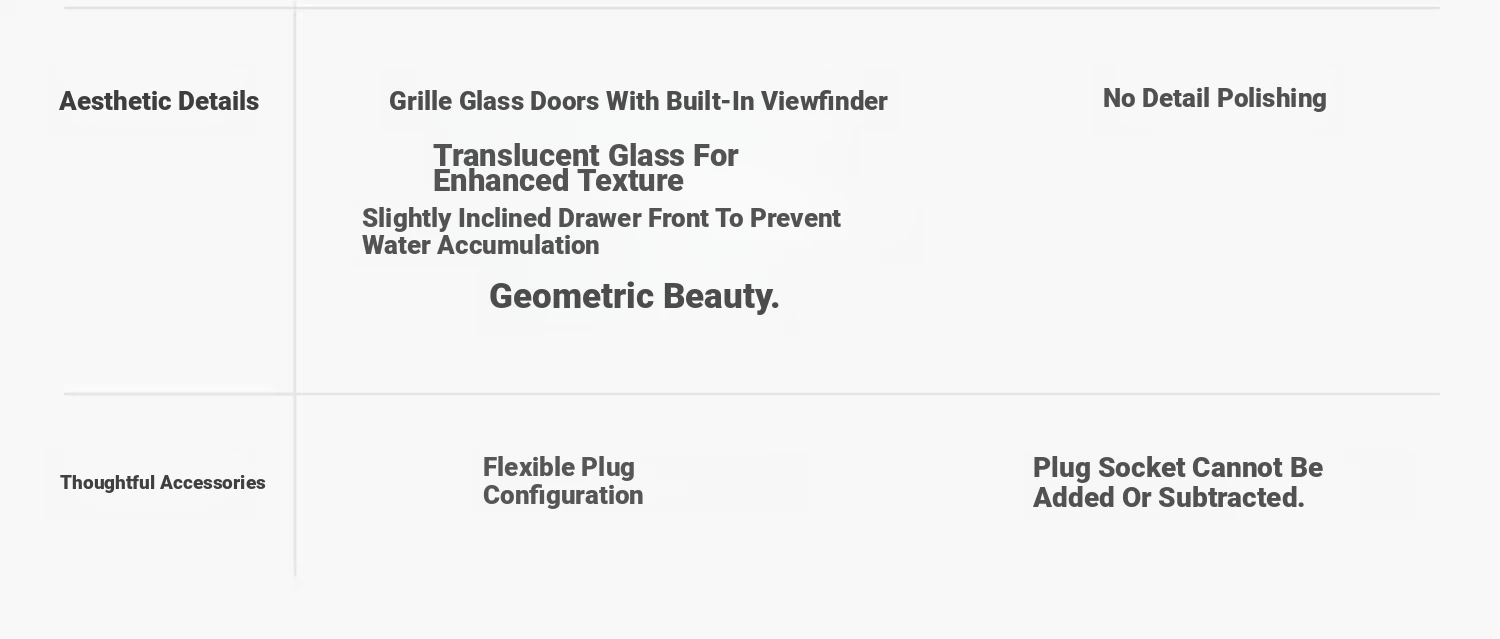Select the "Flexible Plug Configuration" text
Image resolution: width=1500 pixels, height=639 pixels.
pos(562,481)
